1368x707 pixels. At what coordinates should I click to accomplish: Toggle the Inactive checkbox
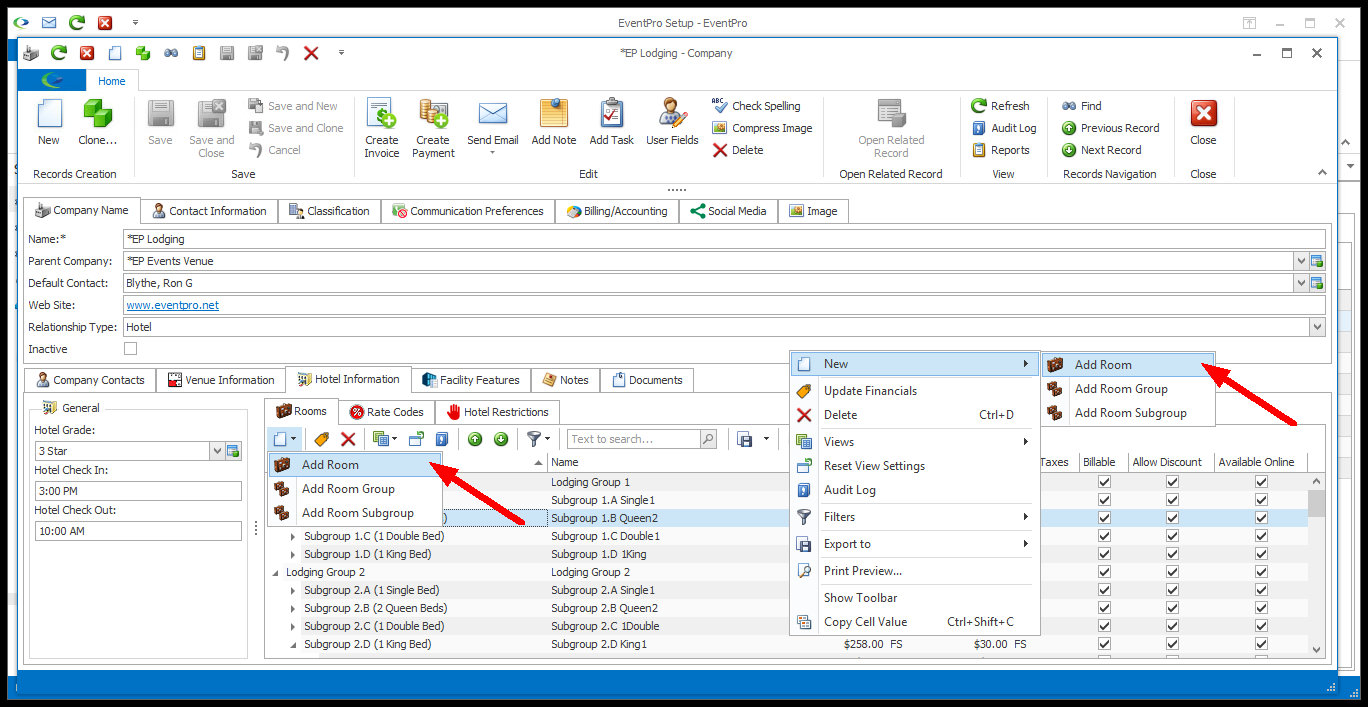point(130,349)
